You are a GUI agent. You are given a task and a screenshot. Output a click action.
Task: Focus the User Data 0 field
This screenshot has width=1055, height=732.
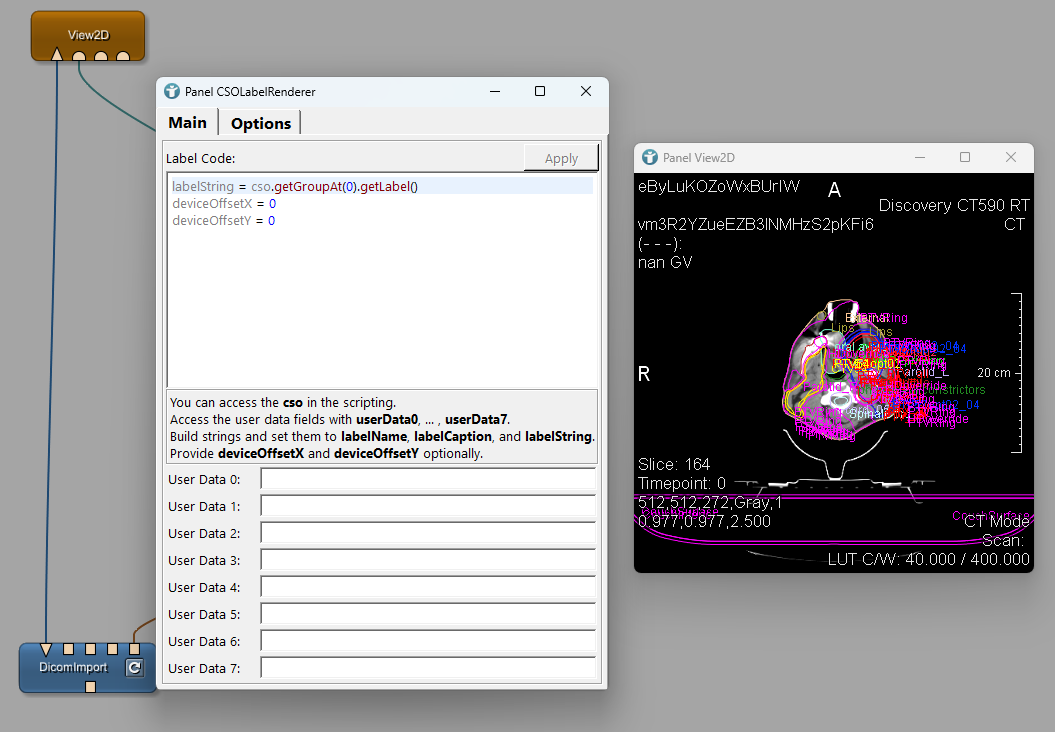(x=428, y=479)
